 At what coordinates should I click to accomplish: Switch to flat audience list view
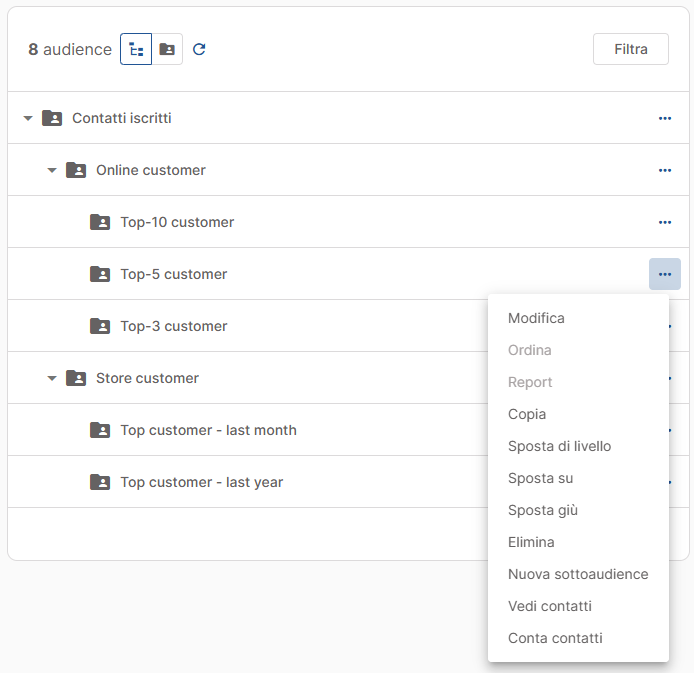tap(167, 49)
